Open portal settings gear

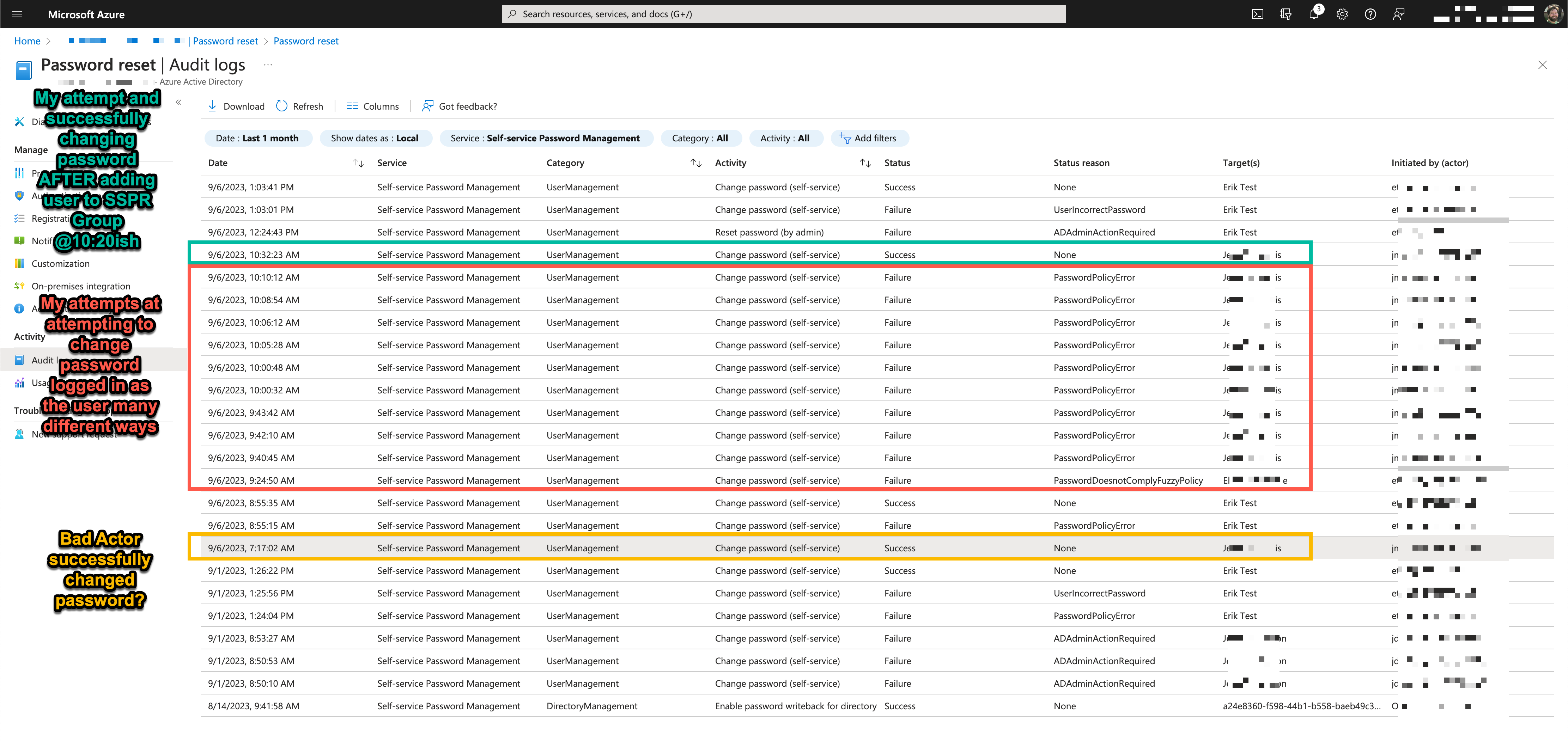click(1342, 14)
